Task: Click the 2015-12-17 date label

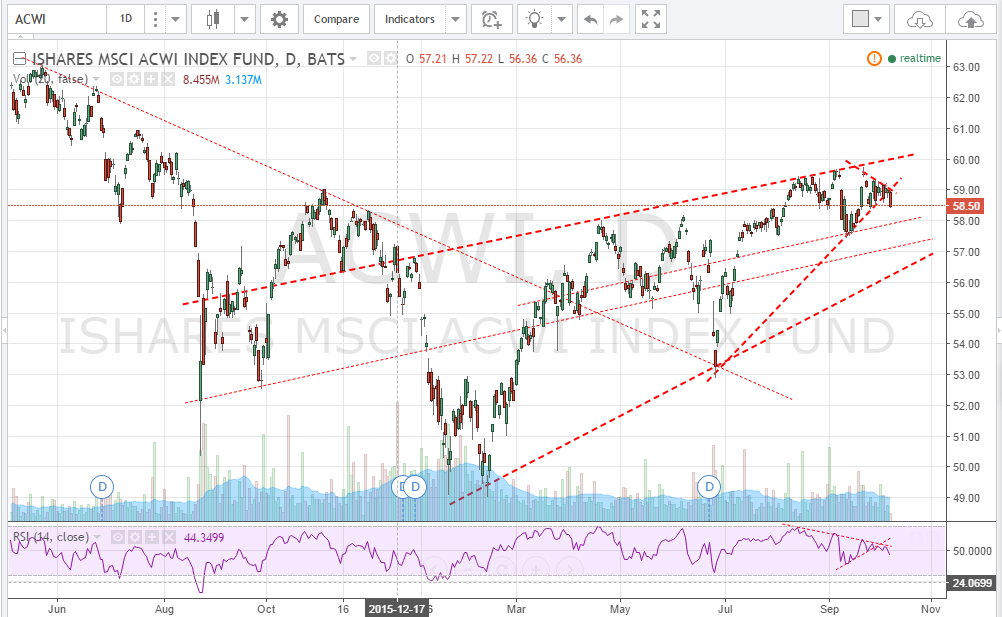Action: coord(397,609)
